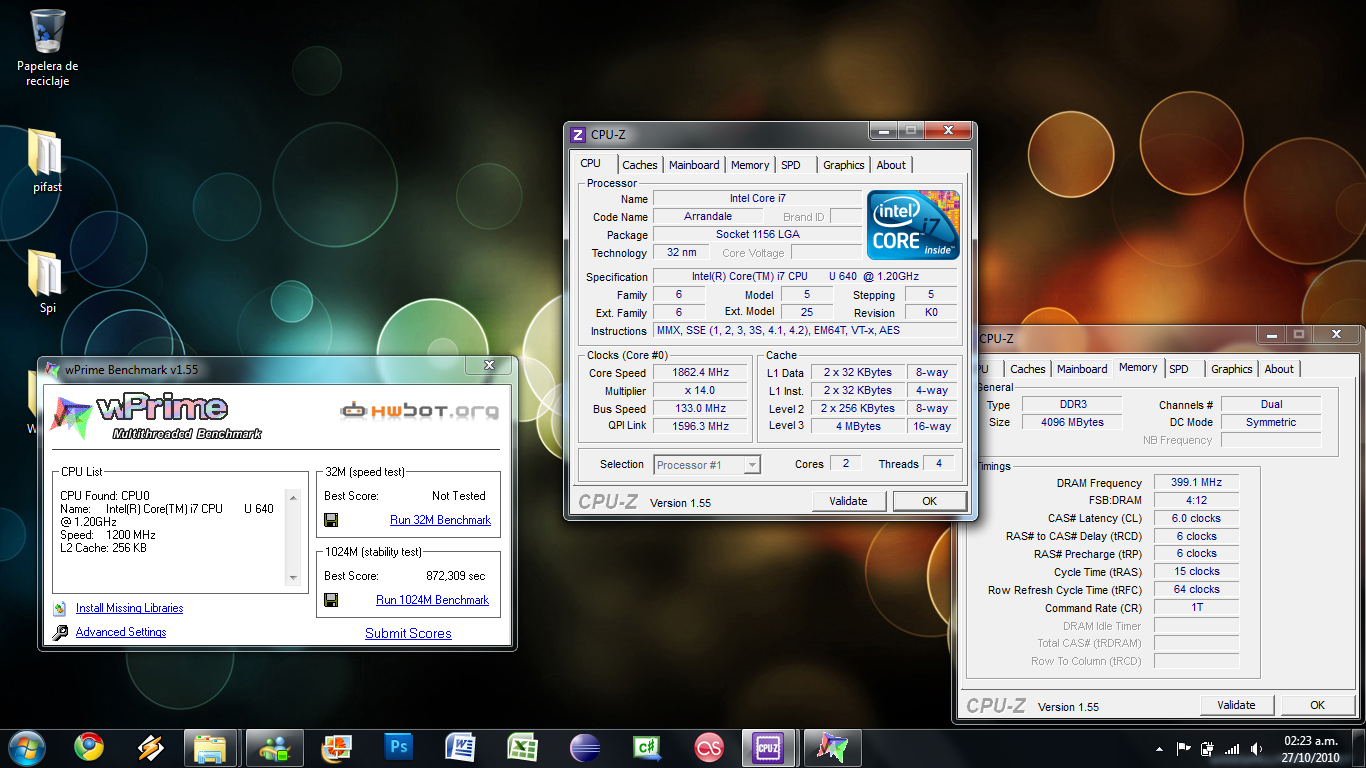
Task: Click the Core Speed value 1862.4 MHz
Action: point(700,372)
